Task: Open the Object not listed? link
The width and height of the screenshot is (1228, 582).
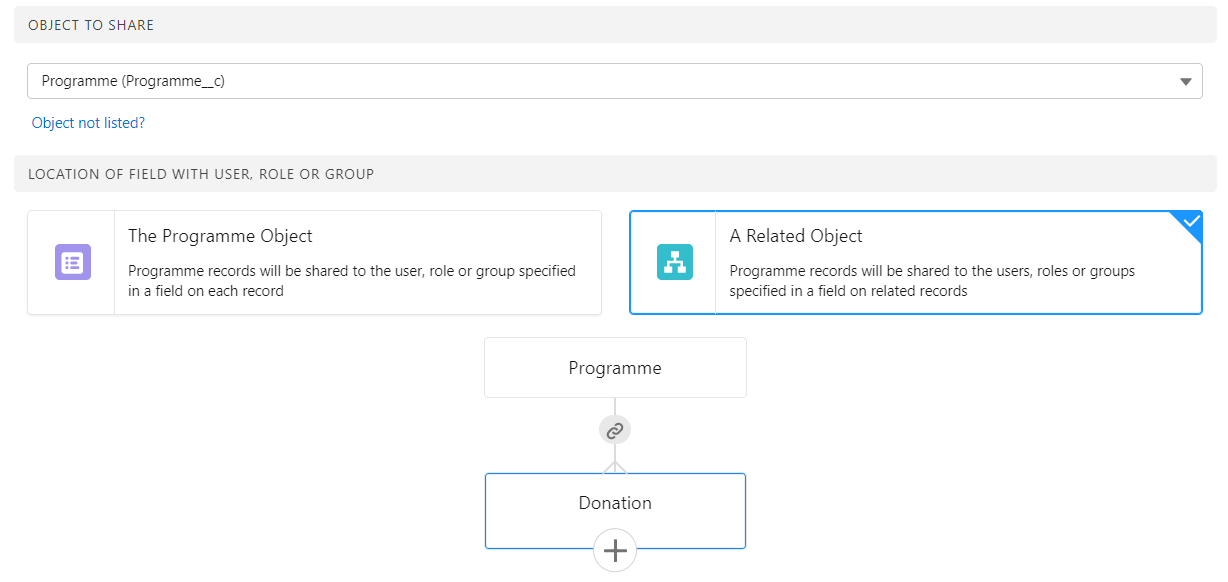Action: tap(88, 122)
